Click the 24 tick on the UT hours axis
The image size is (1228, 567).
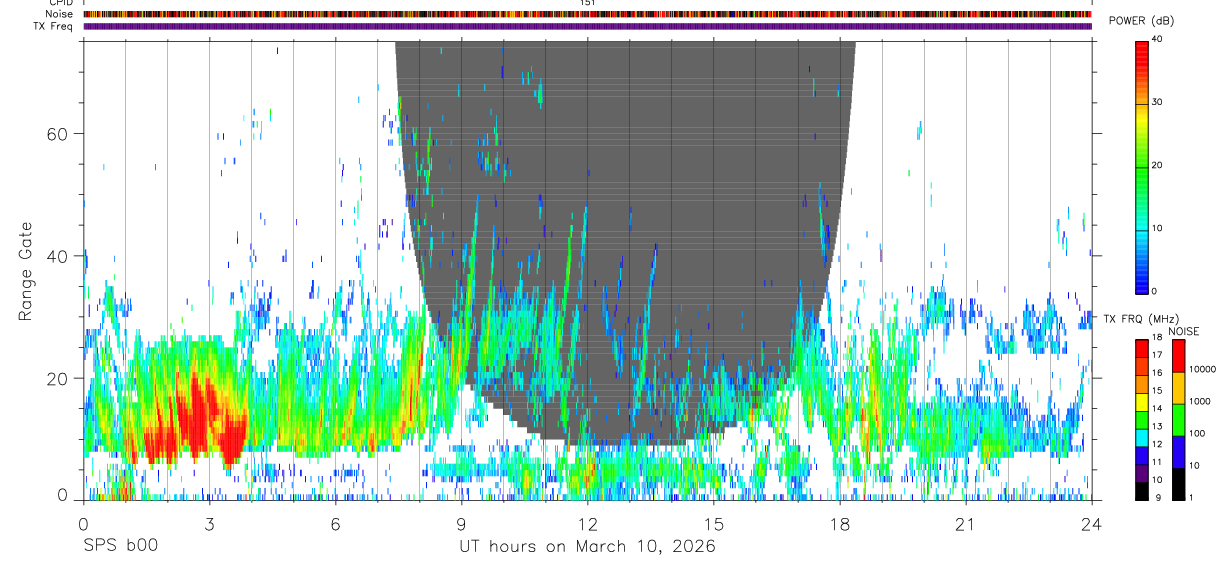[1091, 523]
